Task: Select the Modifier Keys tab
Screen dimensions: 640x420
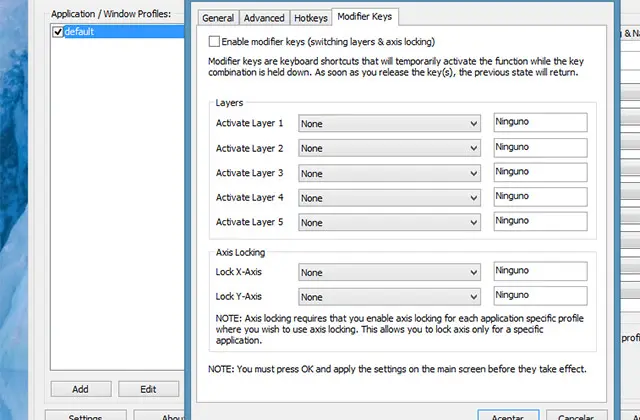Action: pos(364,17)
